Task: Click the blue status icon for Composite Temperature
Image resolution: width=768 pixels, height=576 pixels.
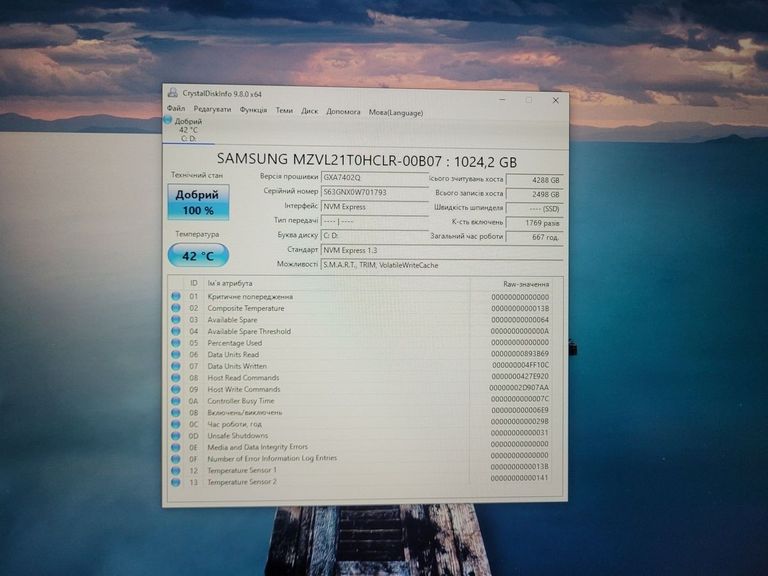Action: [176, 308]
